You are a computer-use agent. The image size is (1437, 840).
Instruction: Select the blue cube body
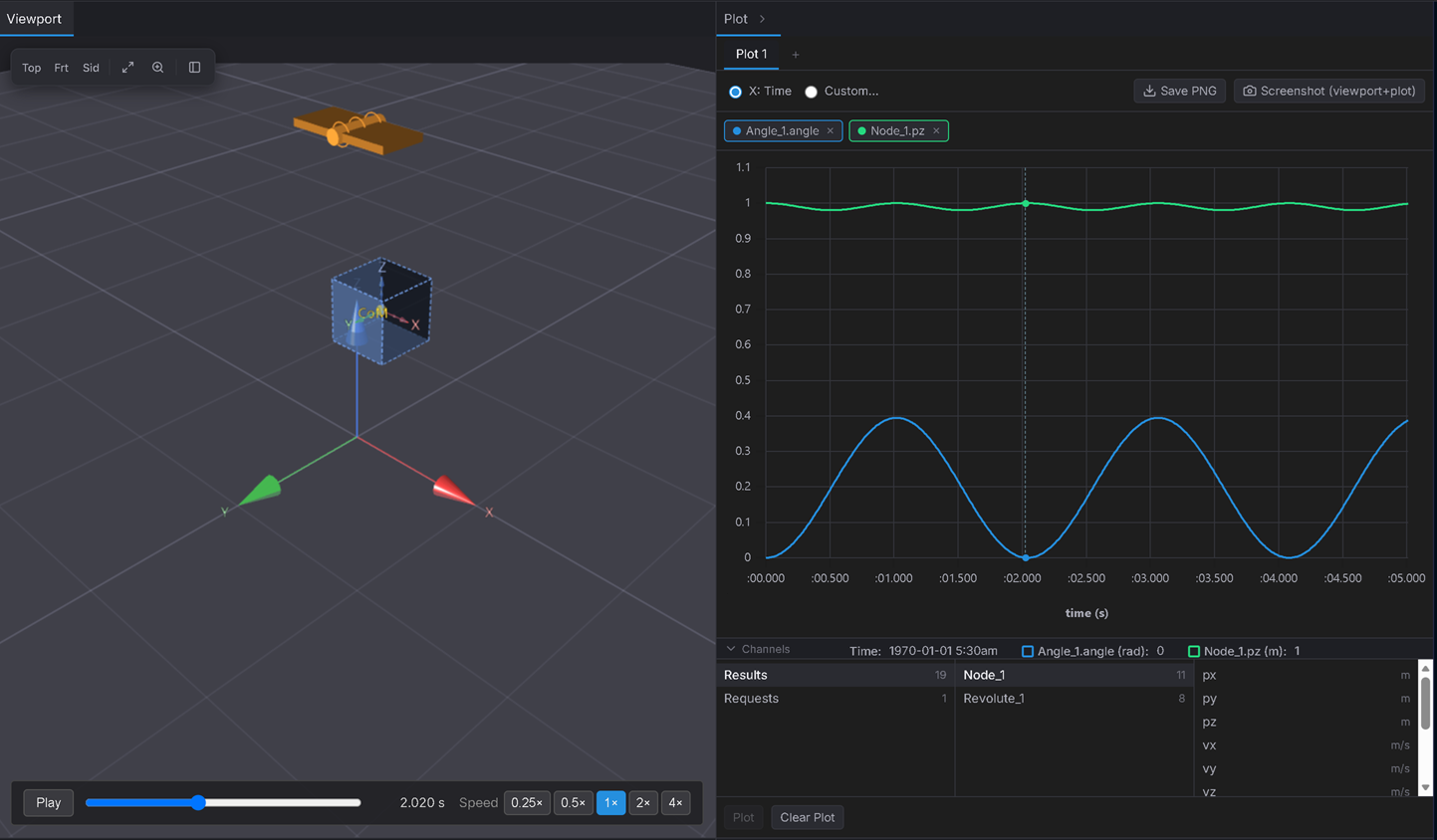pos(381,312)
